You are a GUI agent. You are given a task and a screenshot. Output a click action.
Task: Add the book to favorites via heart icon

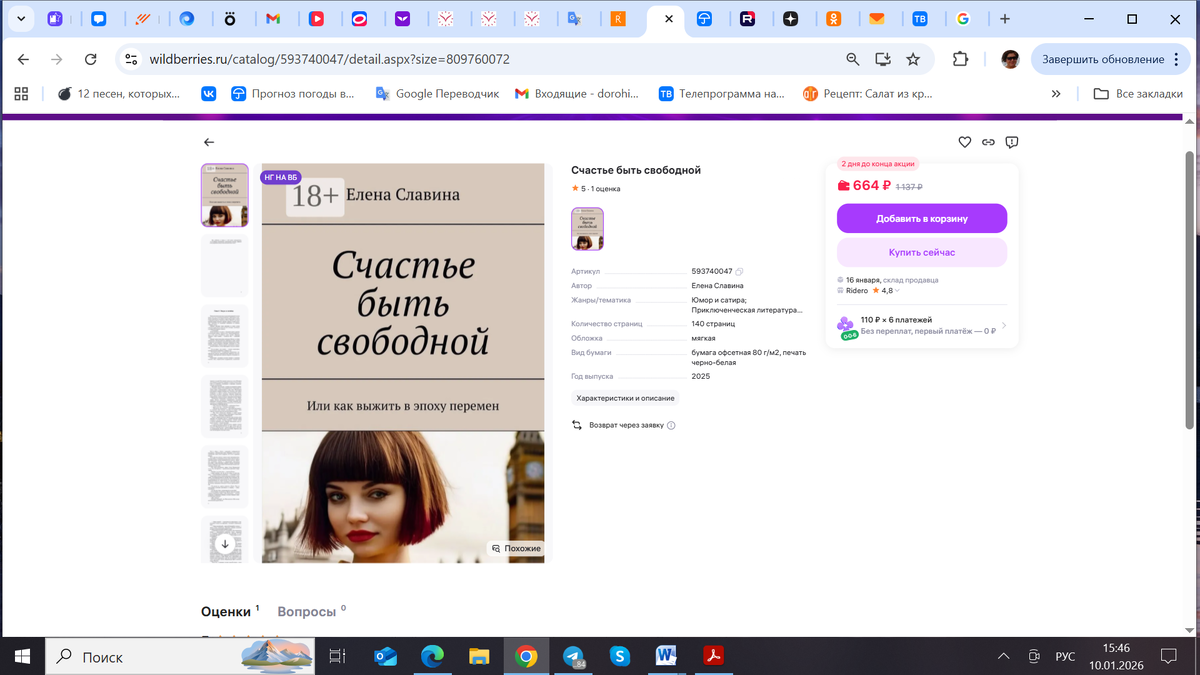pyautogui.click(x=964, y=142)
